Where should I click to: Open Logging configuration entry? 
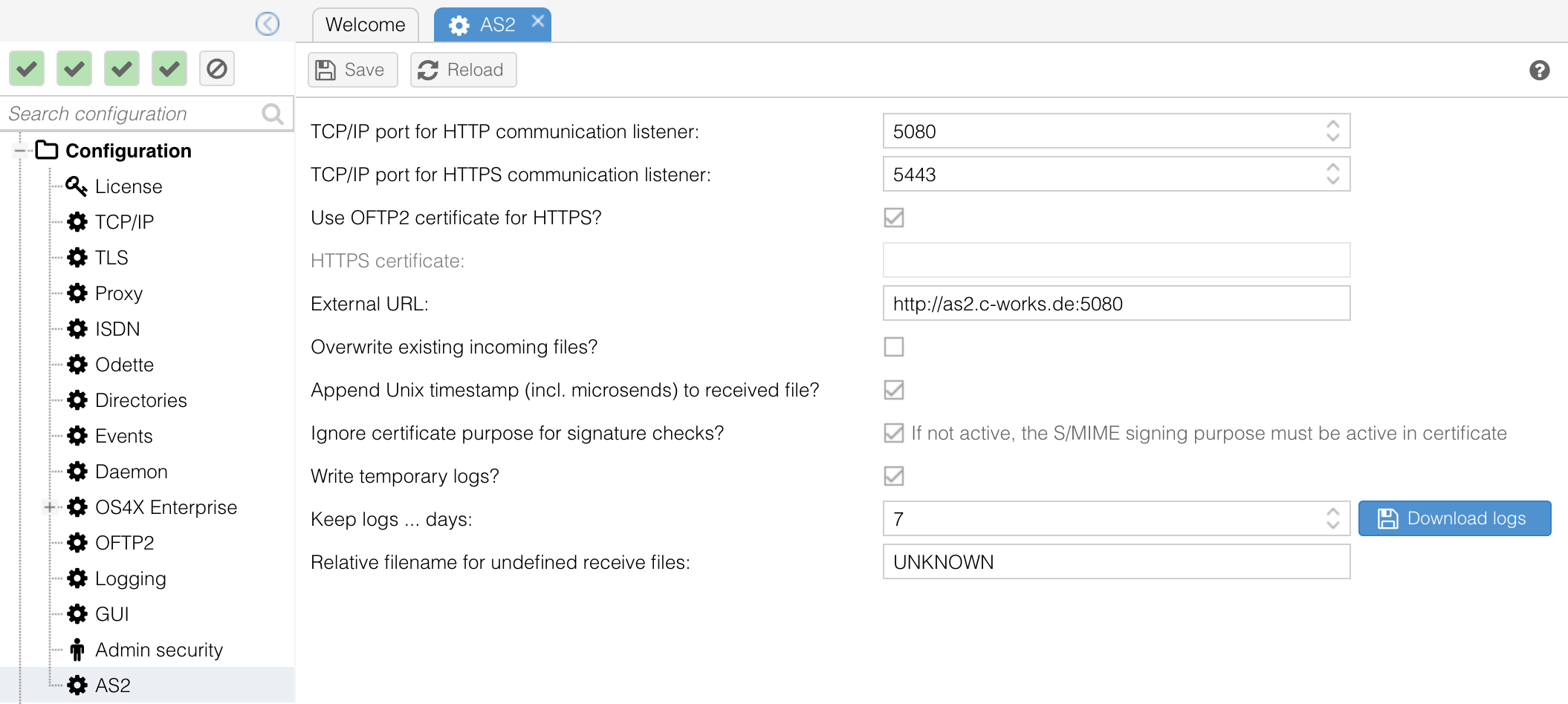131,578
